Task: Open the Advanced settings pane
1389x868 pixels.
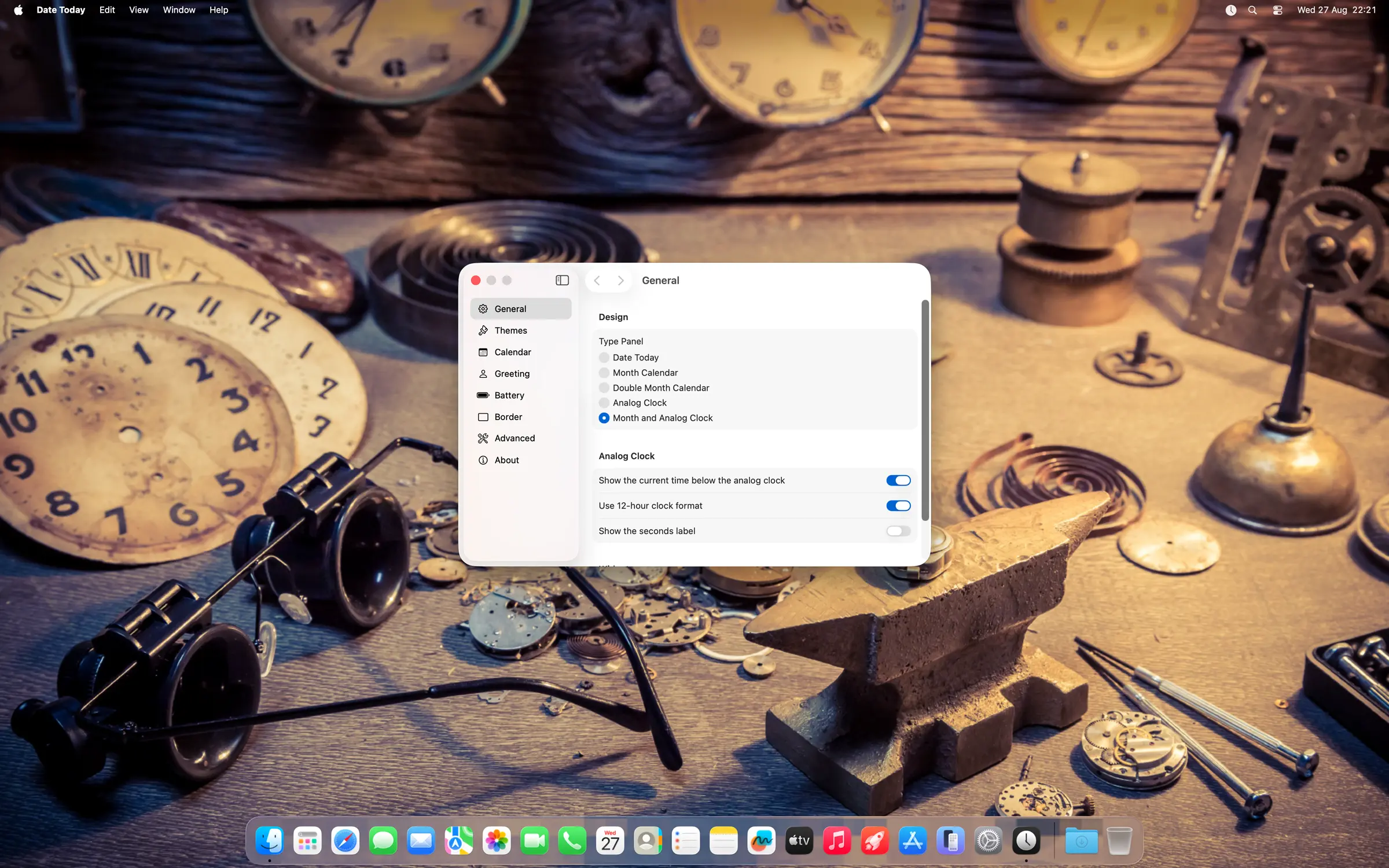Action: (x=521, y=438)
